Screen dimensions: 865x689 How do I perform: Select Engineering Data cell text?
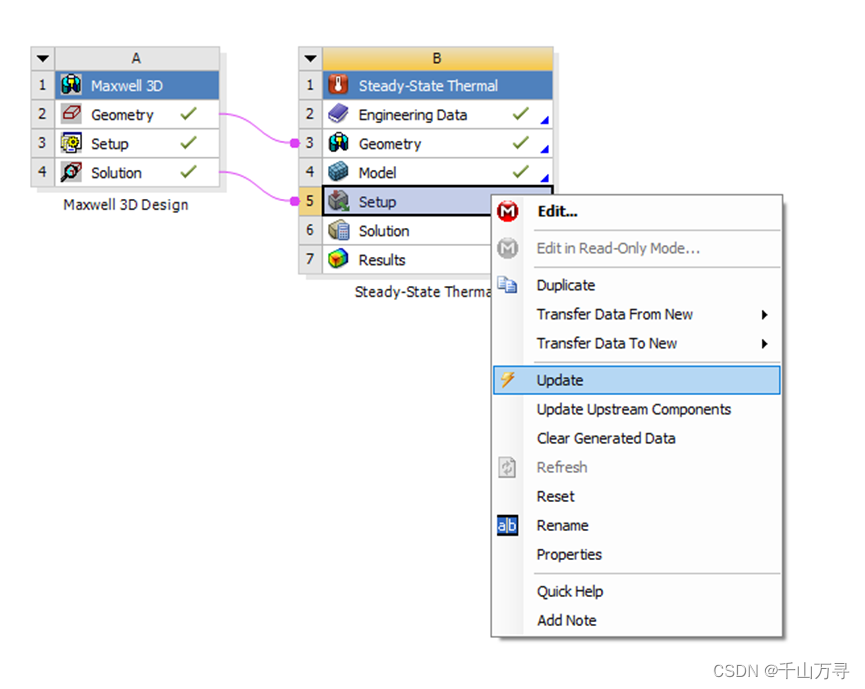[413, 115]
